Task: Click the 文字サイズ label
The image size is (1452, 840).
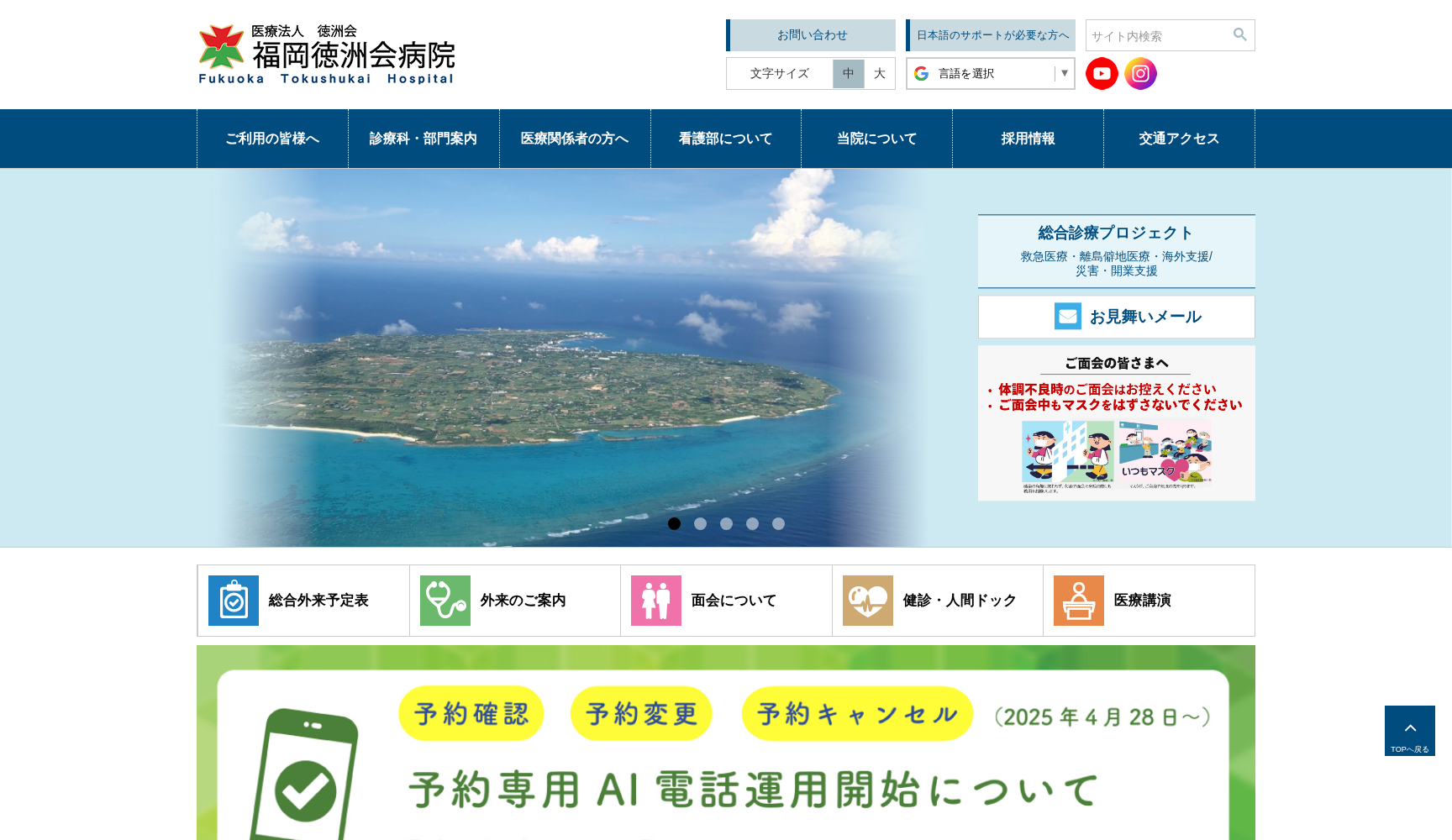Action: (780, 74)
